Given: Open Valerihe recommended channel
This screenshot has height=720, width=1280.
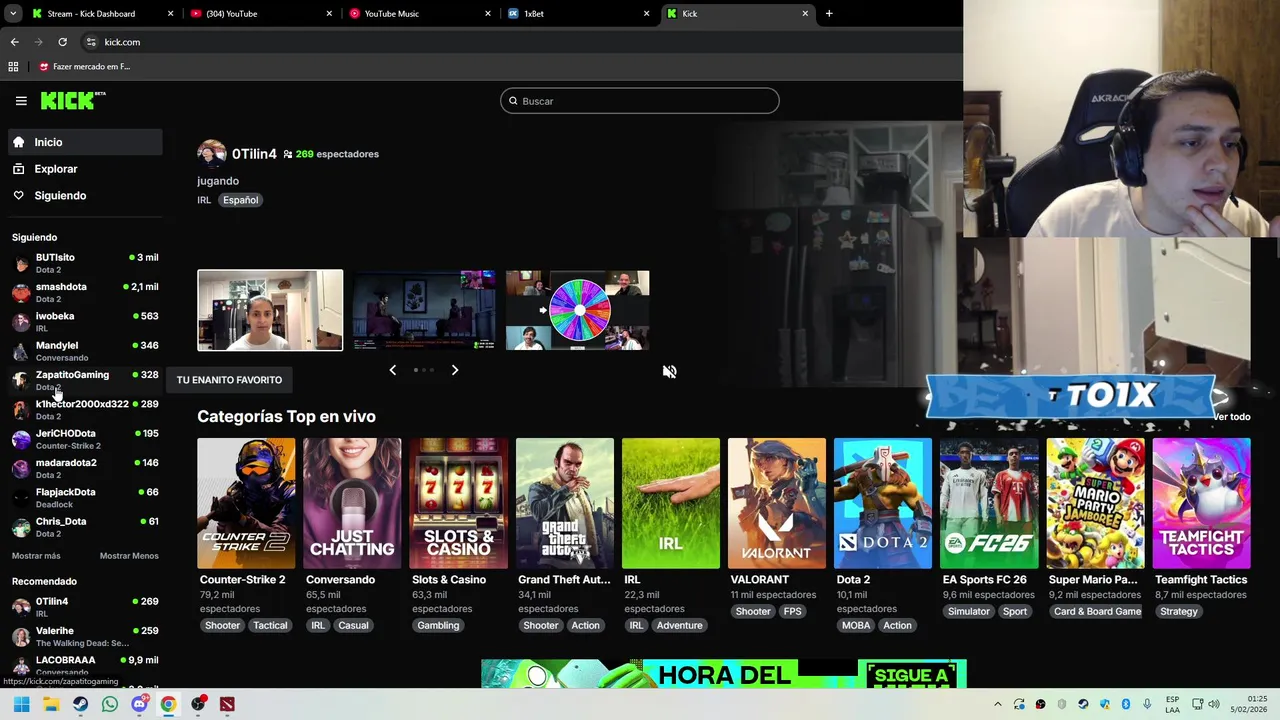Looking at the screenshot, I should click(85, 636).
